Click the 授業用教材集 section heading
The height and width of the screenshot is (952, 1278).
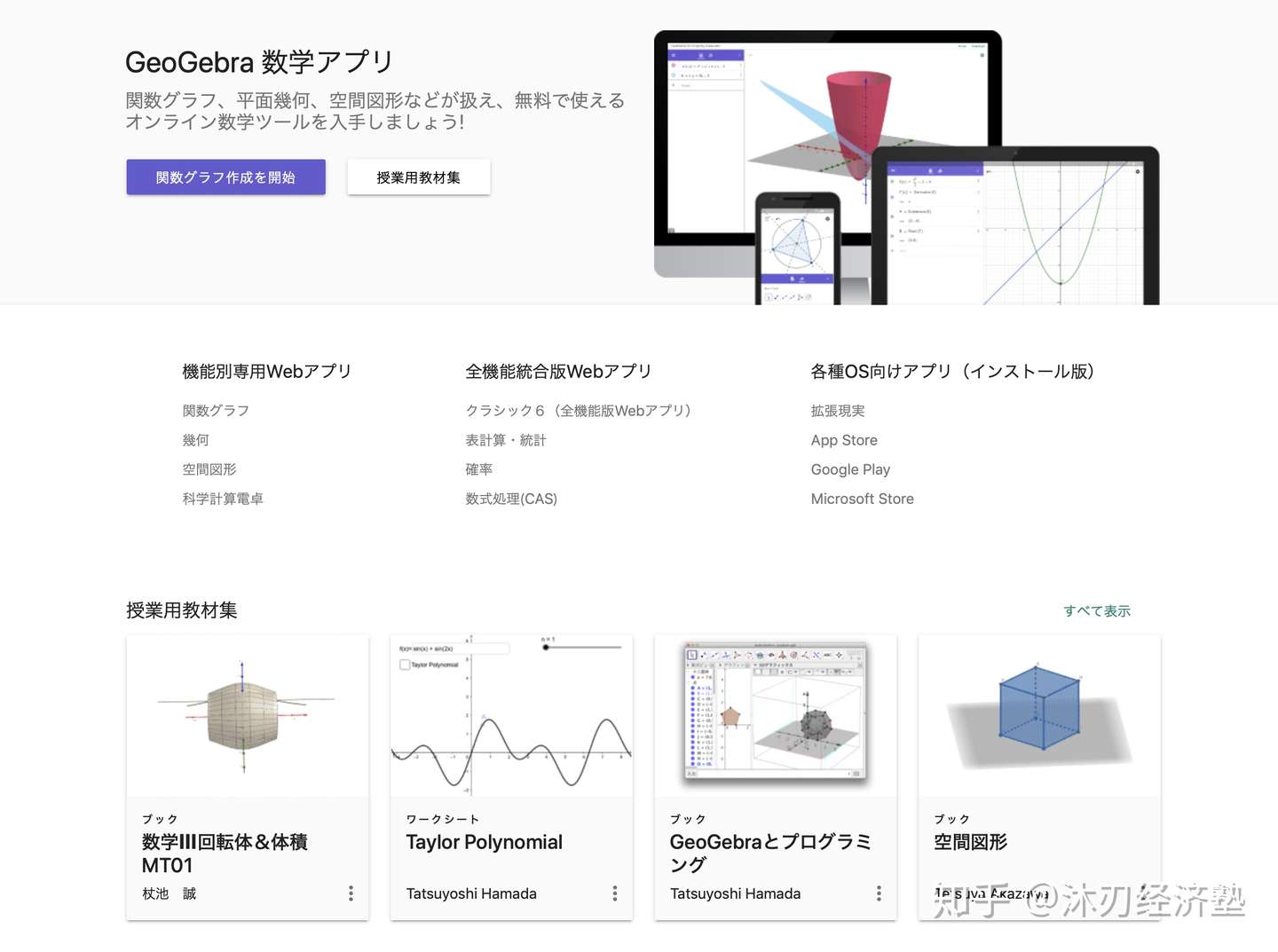182,610
